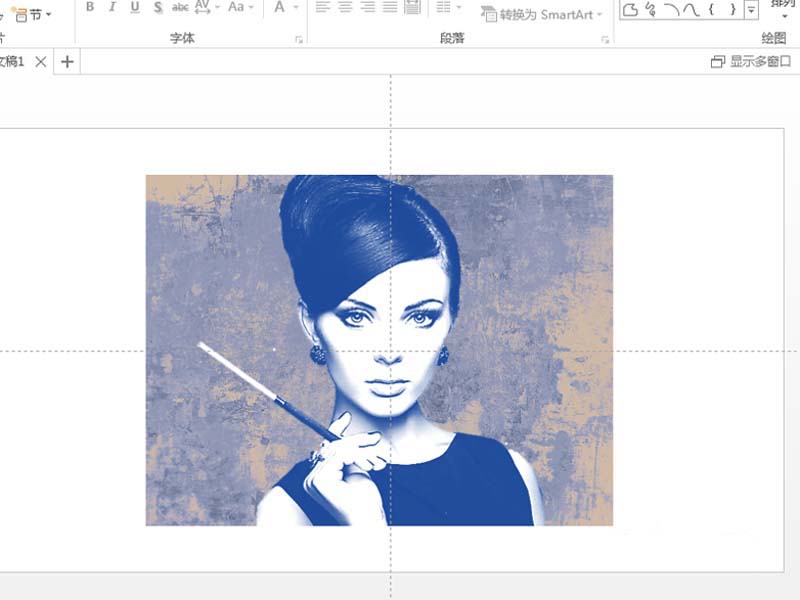Open the 排列 arrange dropdown
Viewport: 800px width, 600px height.
click(x=784, y=9)
